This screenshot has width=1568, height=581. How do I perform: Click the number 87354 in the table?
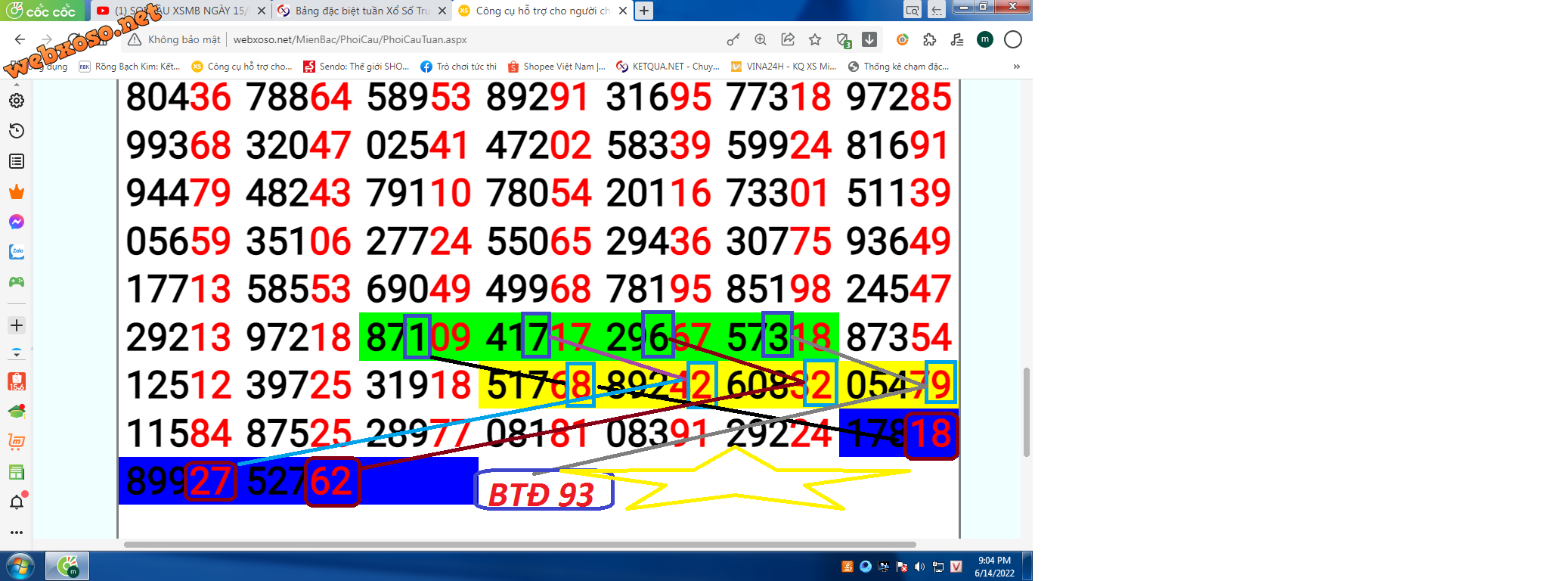tap(899, 337)
